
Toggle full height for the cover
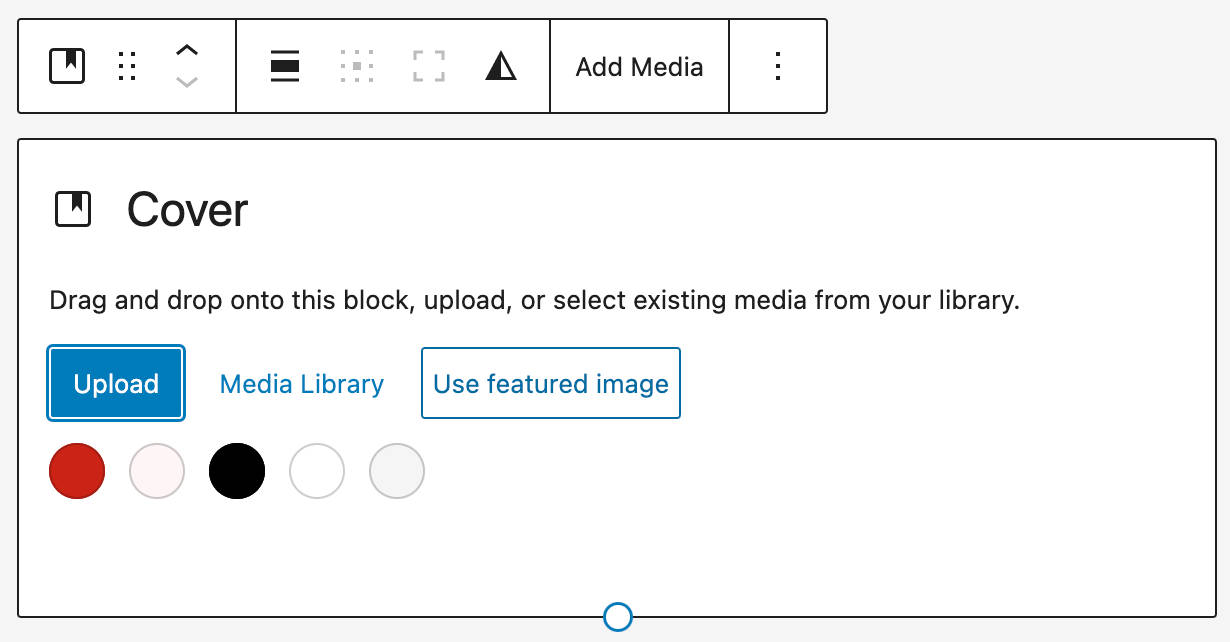pos(428,66)
